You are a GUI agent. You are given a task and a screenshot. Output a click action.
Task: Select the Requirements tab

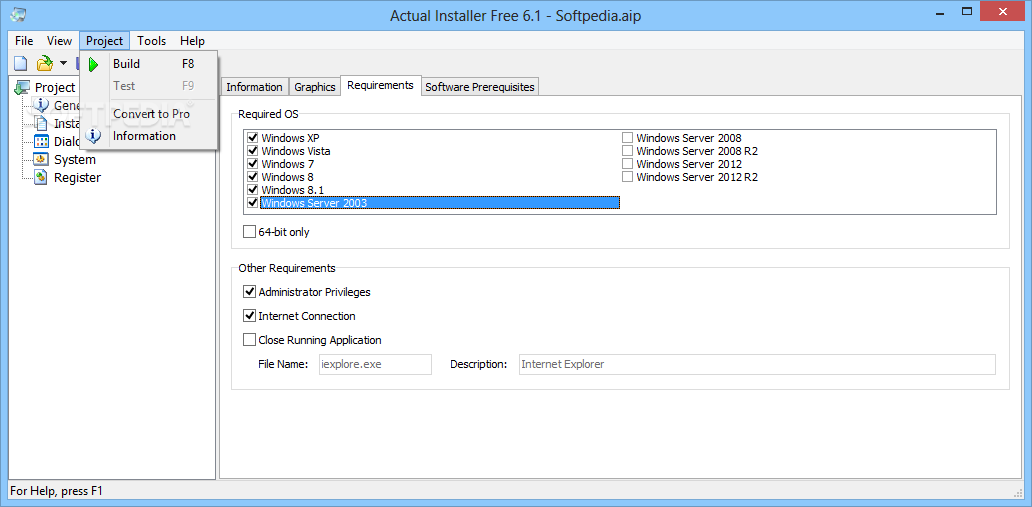[x=380, y=86]
